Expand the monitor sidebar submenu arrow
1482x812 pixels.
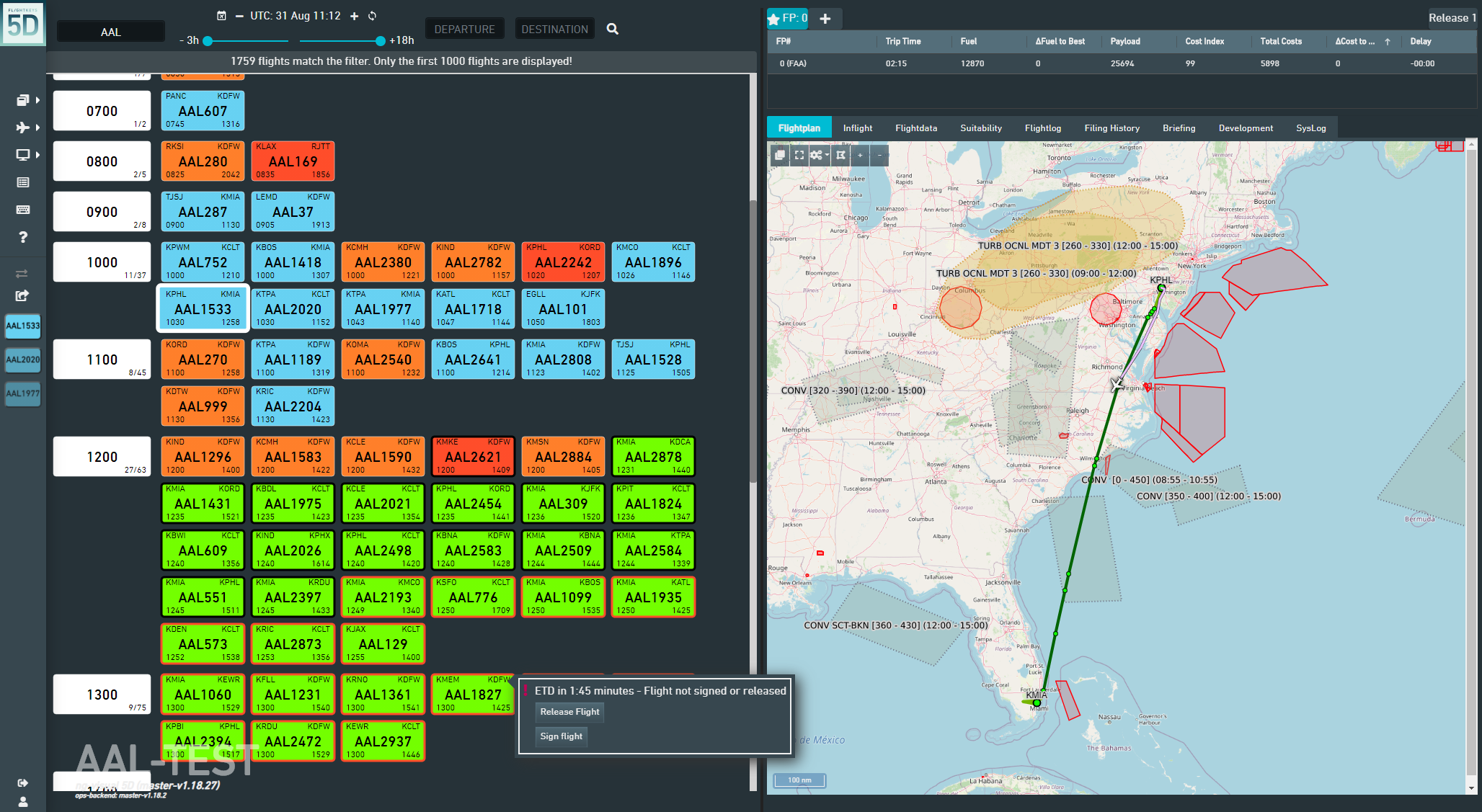37,155
